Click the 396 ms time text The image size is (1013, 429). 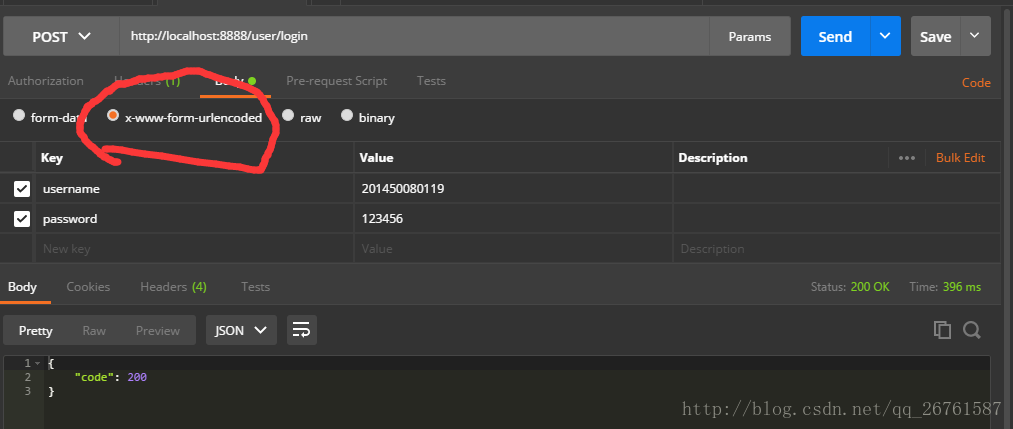pos(961,287)
